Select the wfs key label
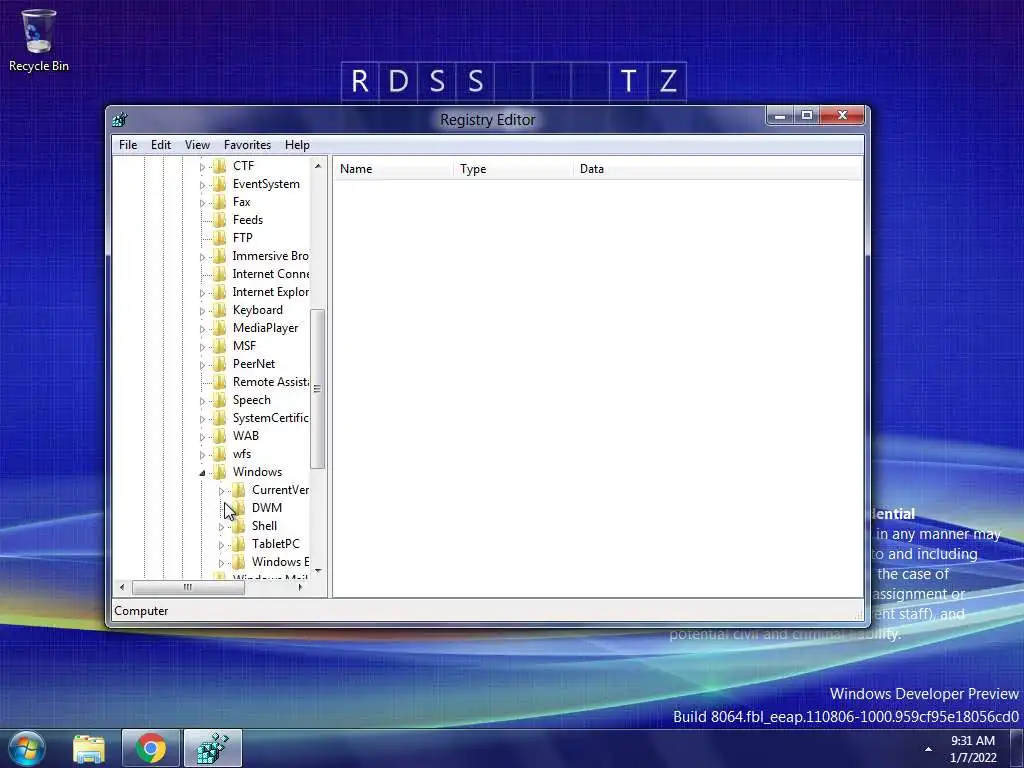Viewport: 1024px width, 768px height. tap(242, 454)
